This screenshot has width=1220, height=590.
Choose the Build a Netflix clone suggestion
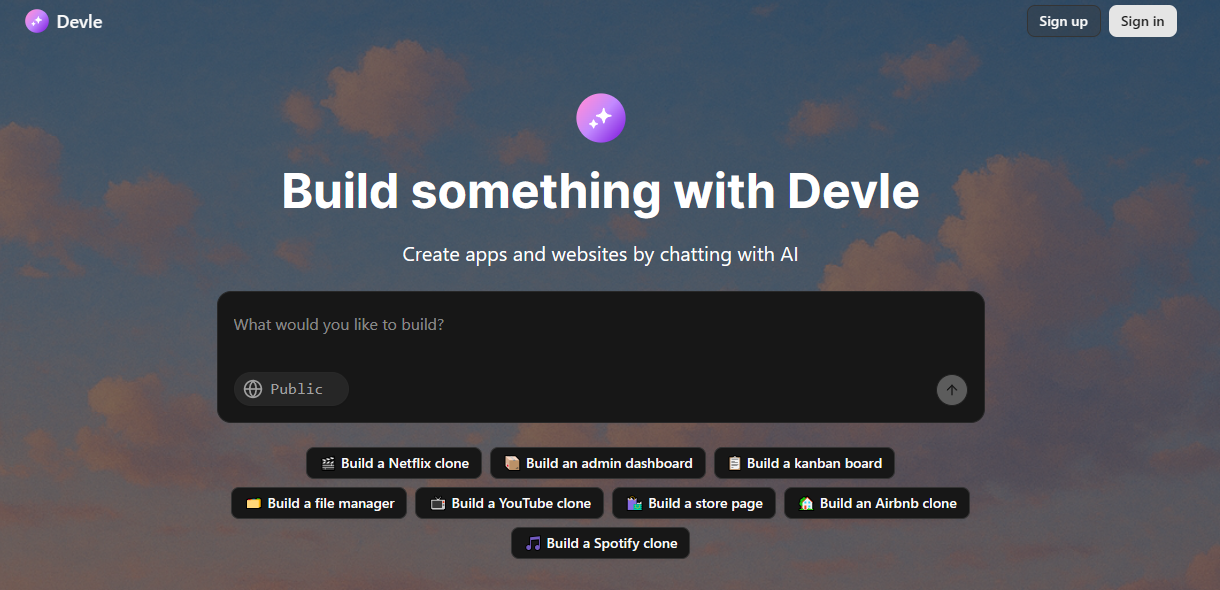(395, 463)
